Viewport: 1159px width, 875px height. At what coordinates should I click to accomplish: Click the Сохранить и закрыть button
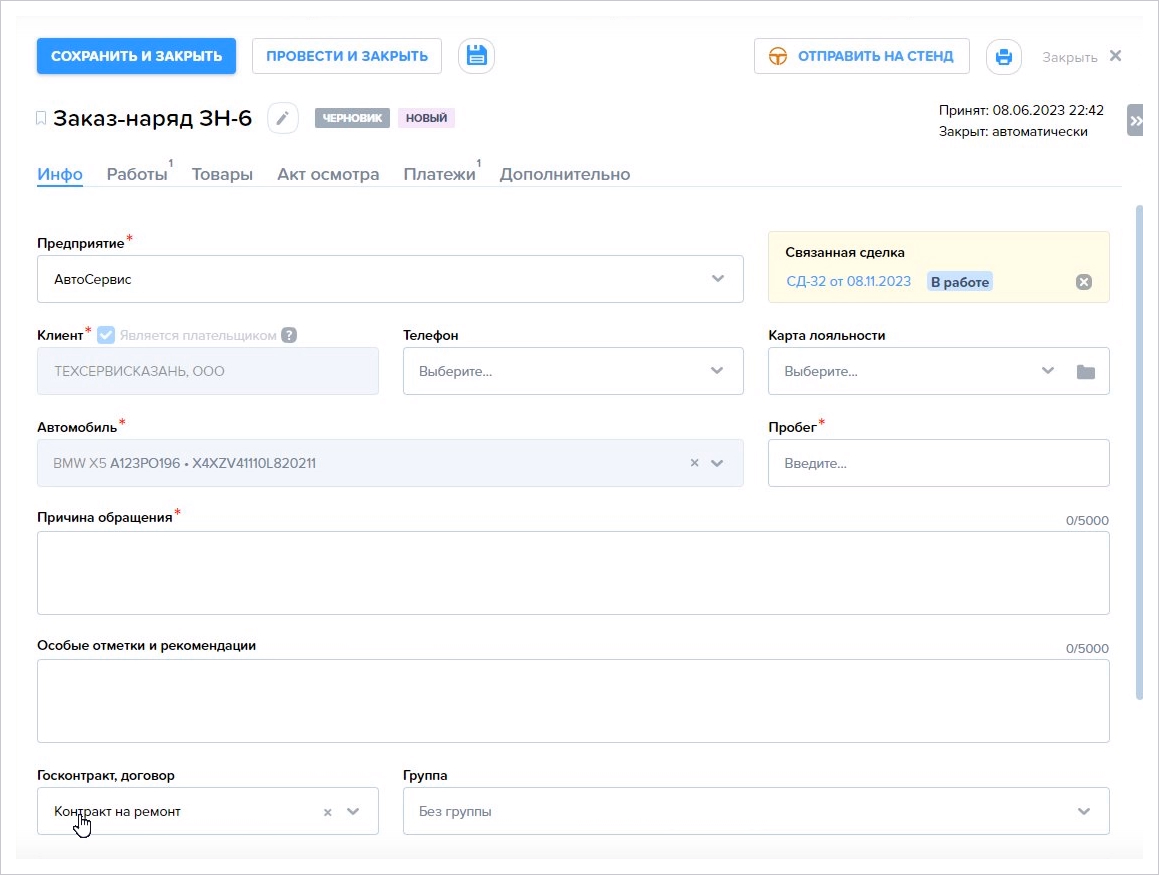[136, 56]
